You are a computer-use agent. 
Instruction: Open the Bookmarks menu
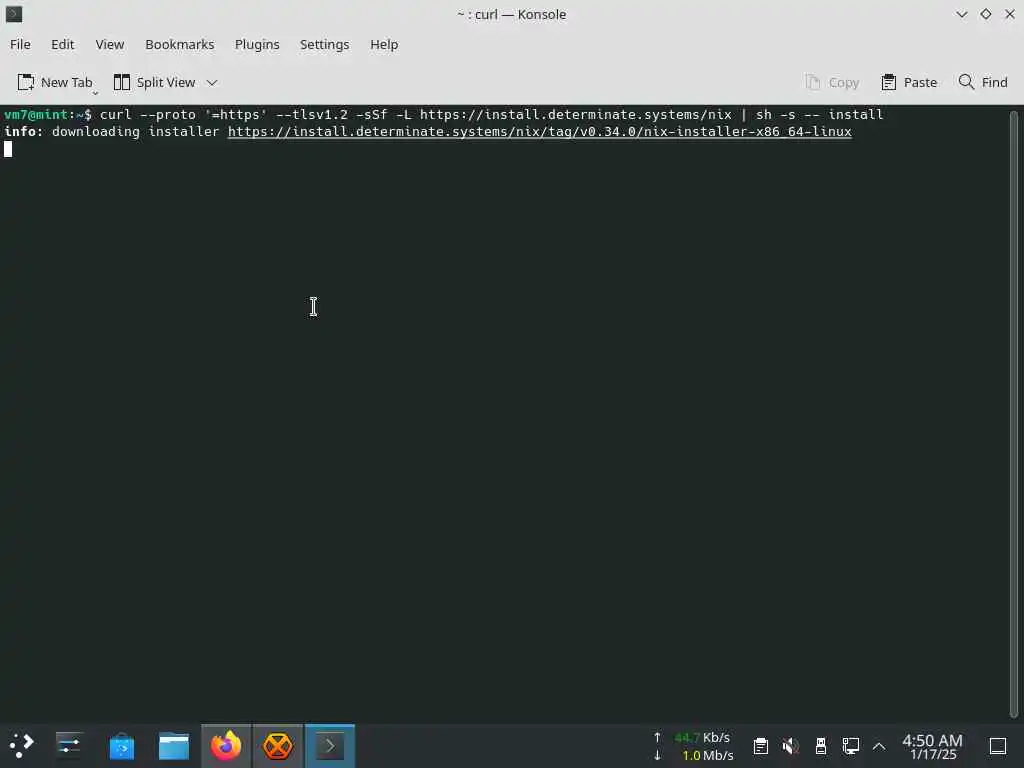click(180, 44)
